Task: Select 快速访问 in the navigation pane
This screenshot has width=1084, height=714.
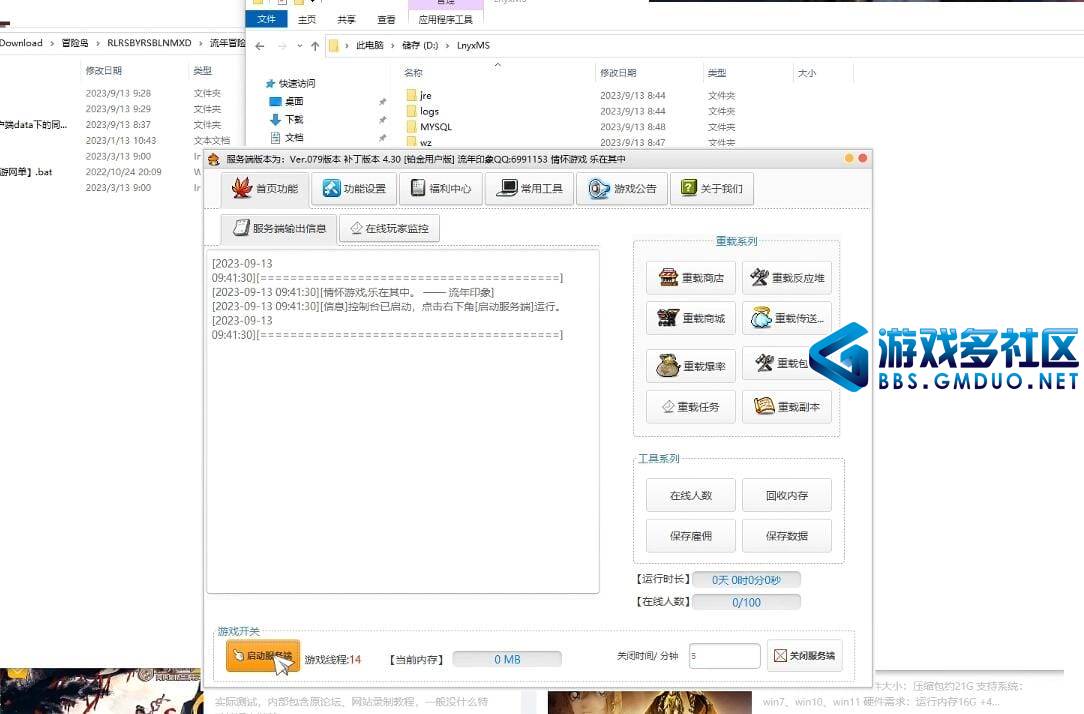Action: click(297, 84)
